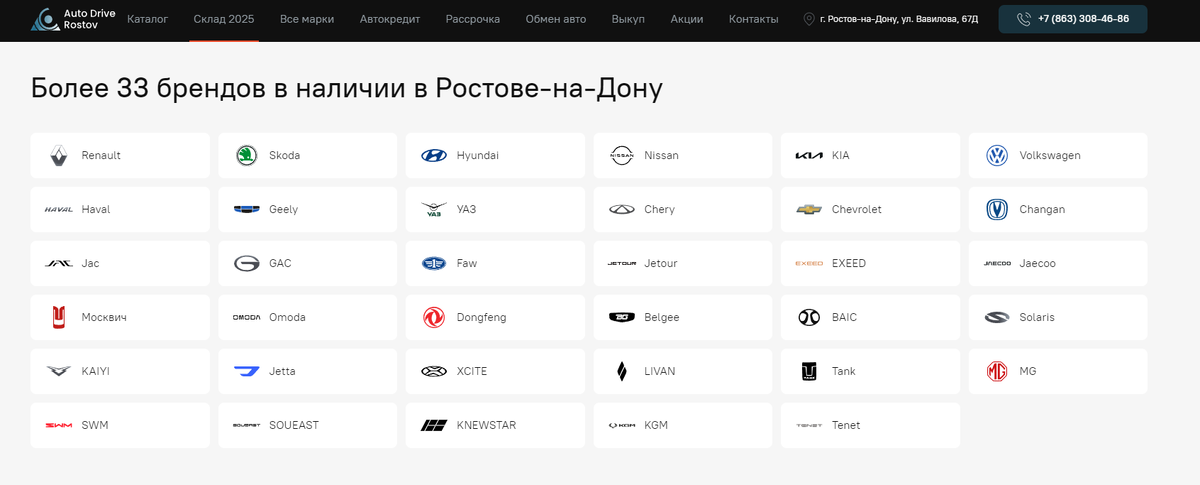
Task: Select the Склад 2025 tab
Action: (x=224, y=19)
